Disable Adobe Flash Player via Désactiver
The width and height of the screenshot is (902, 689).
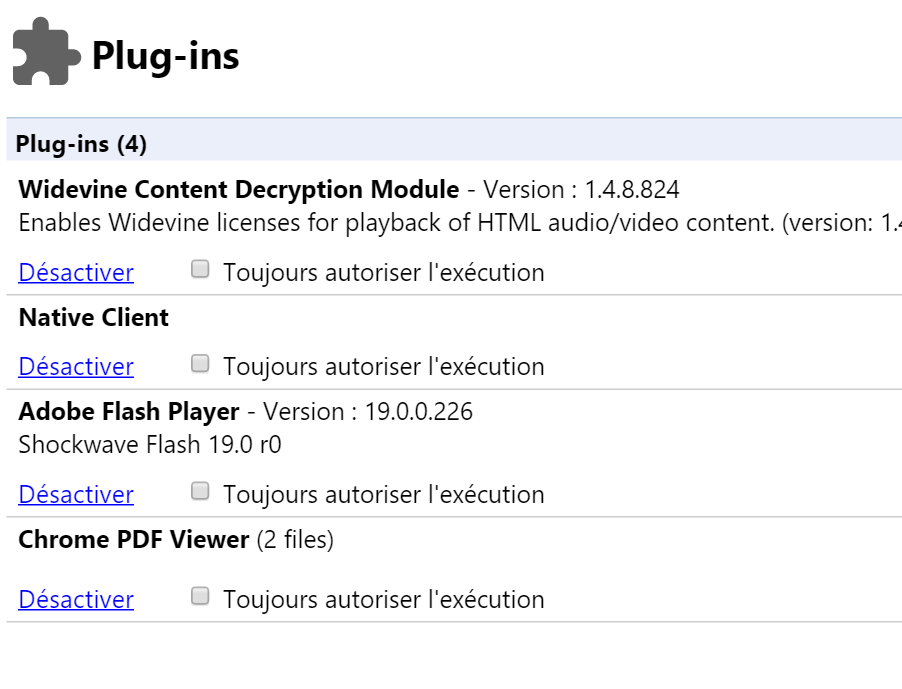tap(76, 495)
